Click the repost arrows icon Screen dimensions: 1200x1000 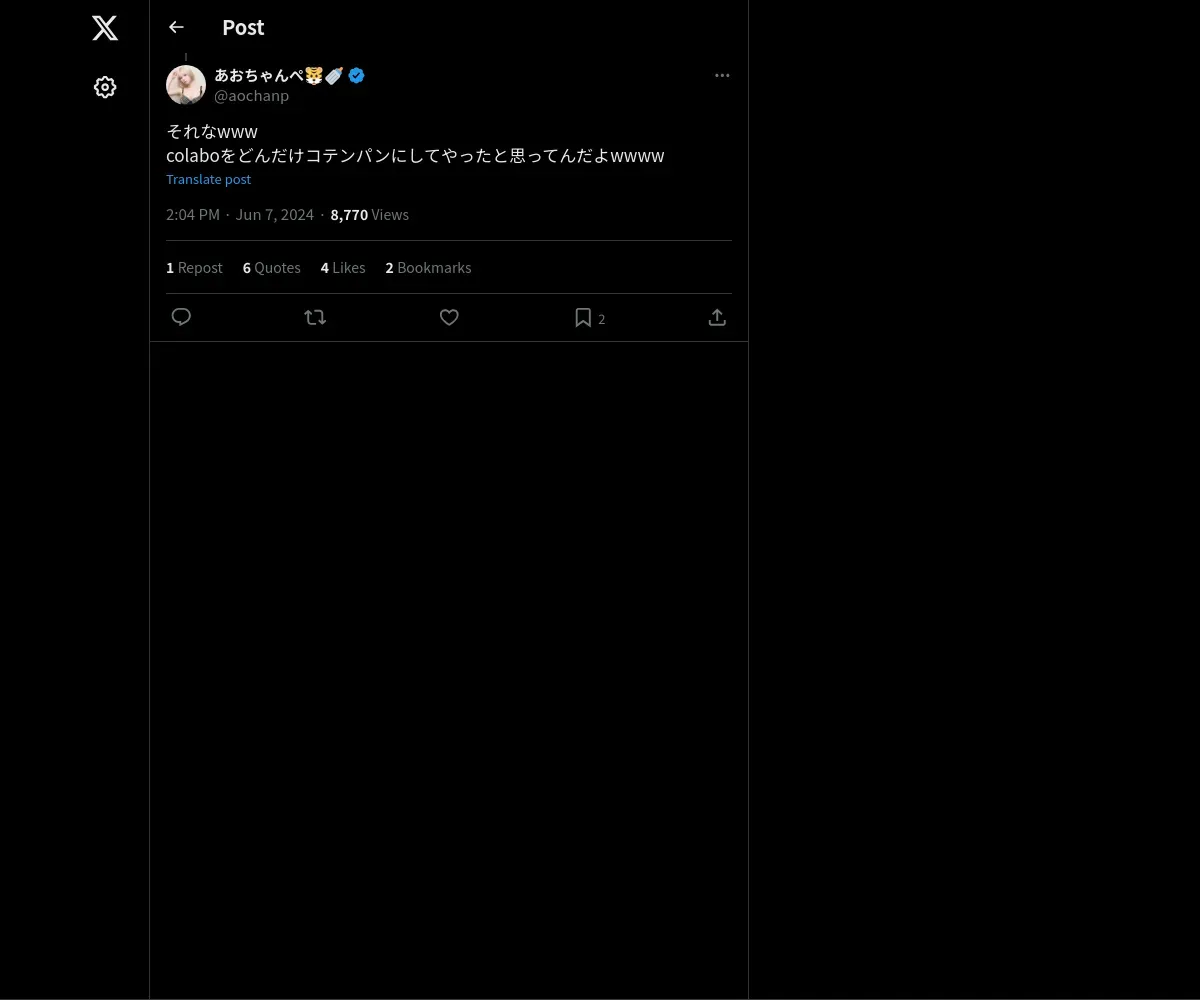click(x=315, y=317)
